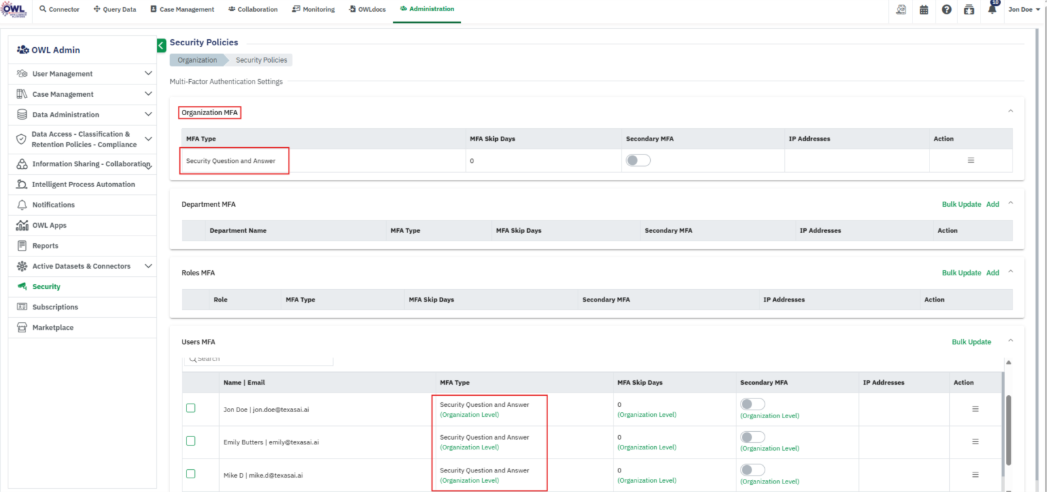This screenshot has width=1047, height=492.
Task: Open the Jon Doe account dropdown
Action: 1024,9
